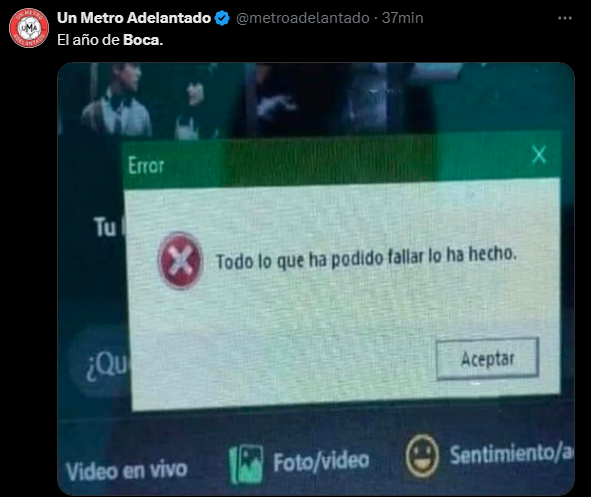Open the @metroadelantado handle link

coord(303,18)
